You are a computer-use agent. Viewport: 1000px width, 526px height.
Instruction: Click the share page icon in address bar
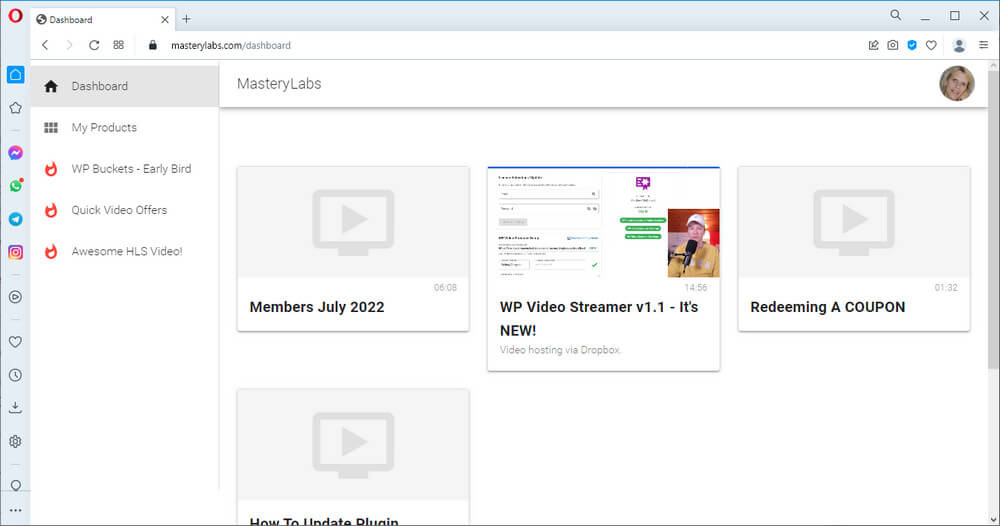873,45
